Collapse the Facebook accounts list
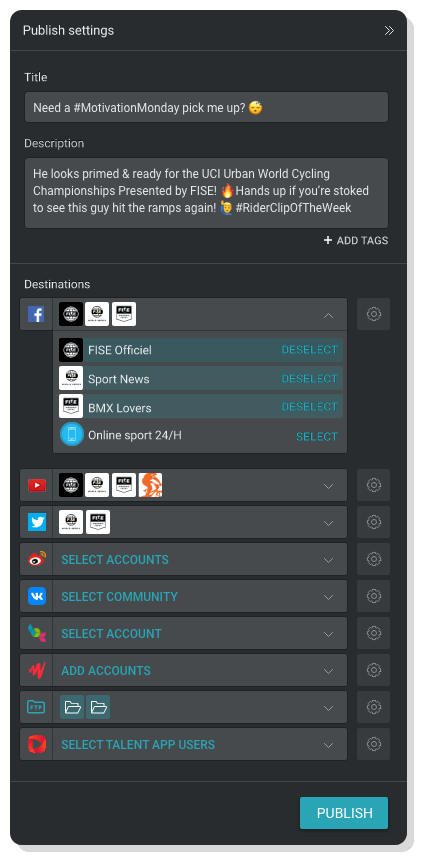Screen dimensions: 423x863 click(x=328, y=315)
